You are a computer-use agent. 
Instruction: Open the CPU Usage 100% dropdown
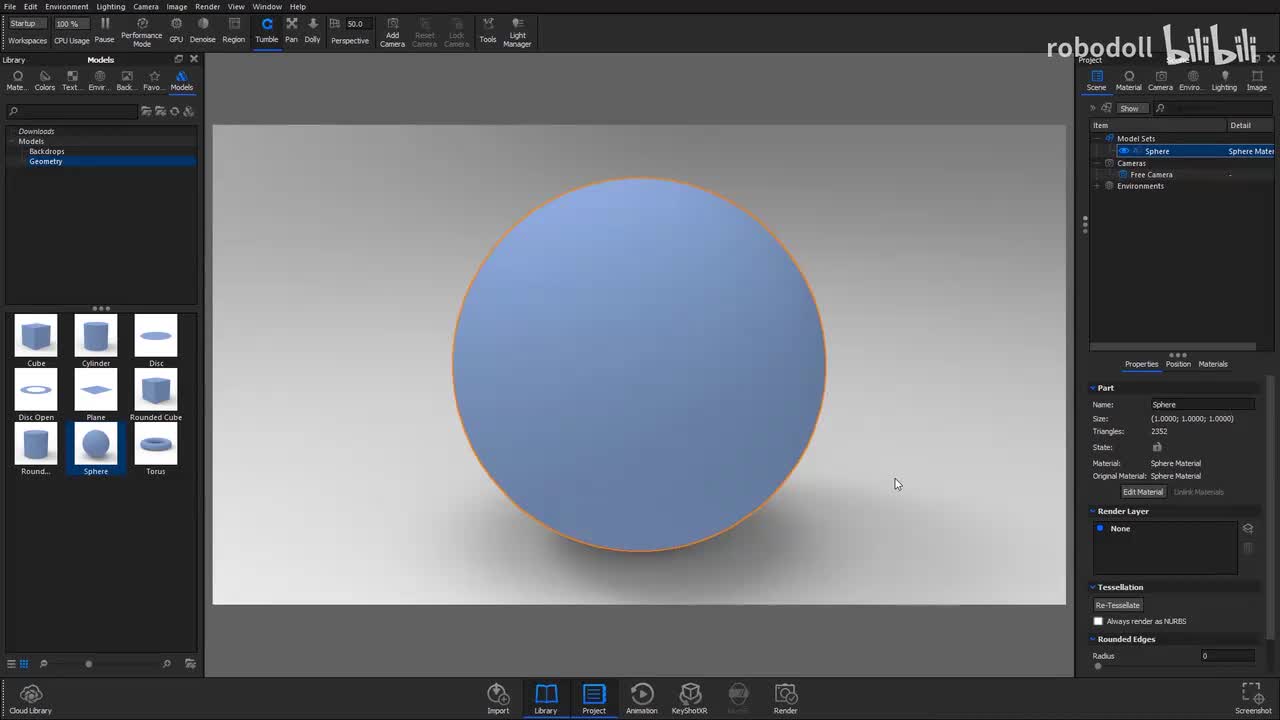pyautogui.click(x=72, y=24)
